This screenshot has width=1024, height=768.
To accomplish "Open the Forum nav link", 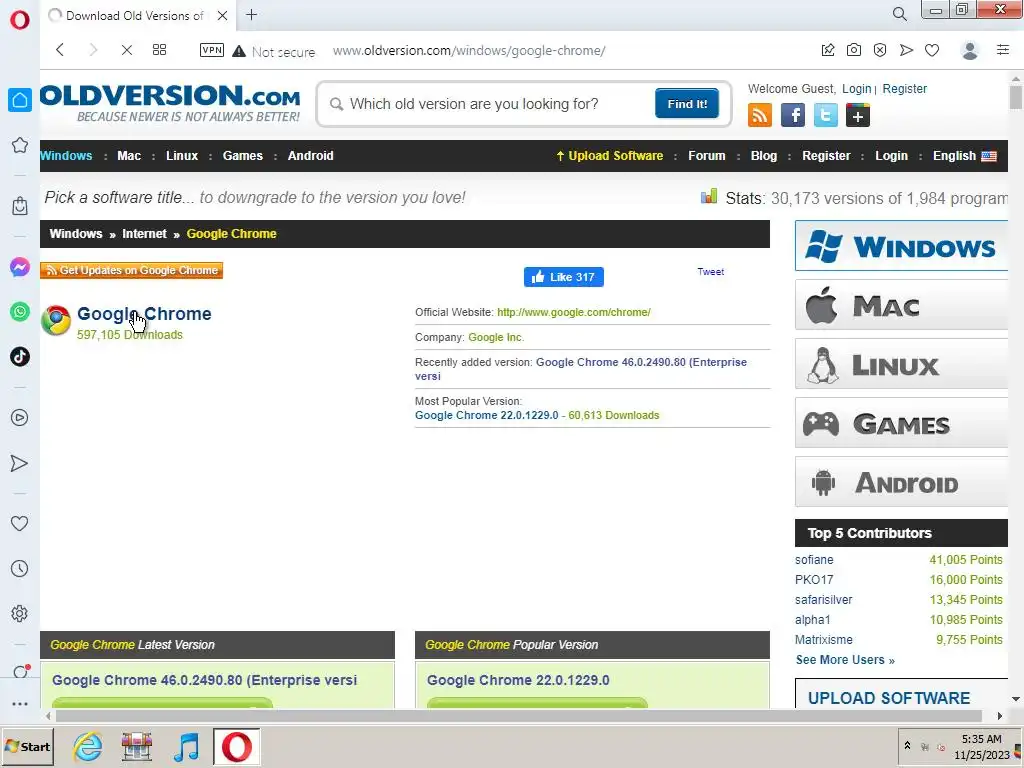I will point(707,155).
